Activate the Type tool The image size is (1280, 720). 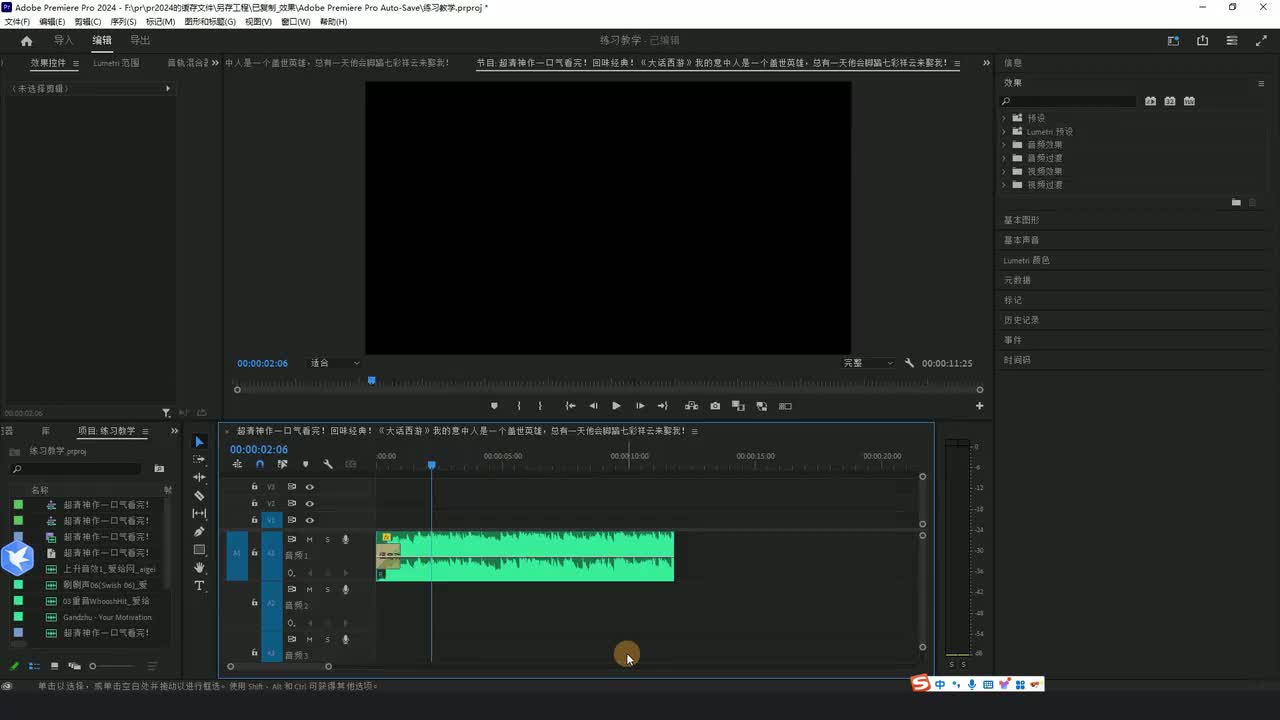(x=199, y=585)
